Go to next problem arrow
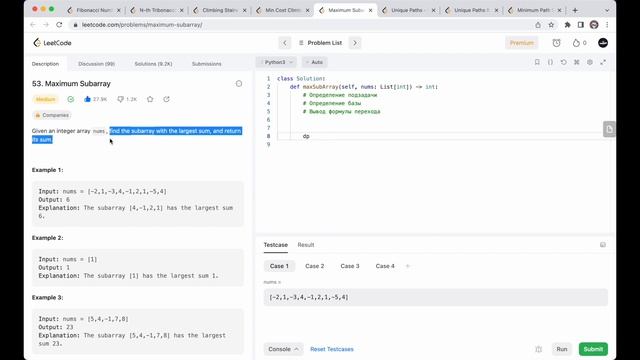Screen dimensions: 640x360 click(355, 43)
